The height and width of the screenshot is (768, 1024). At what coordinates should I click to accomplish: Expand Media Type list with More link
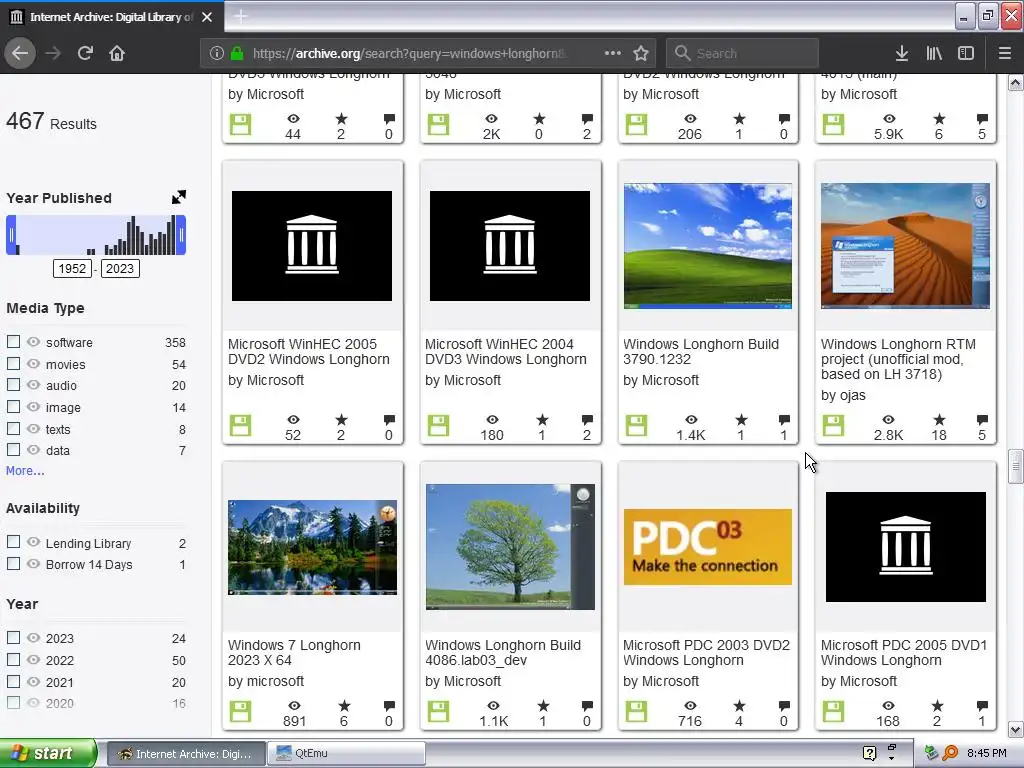pos(25,471)
